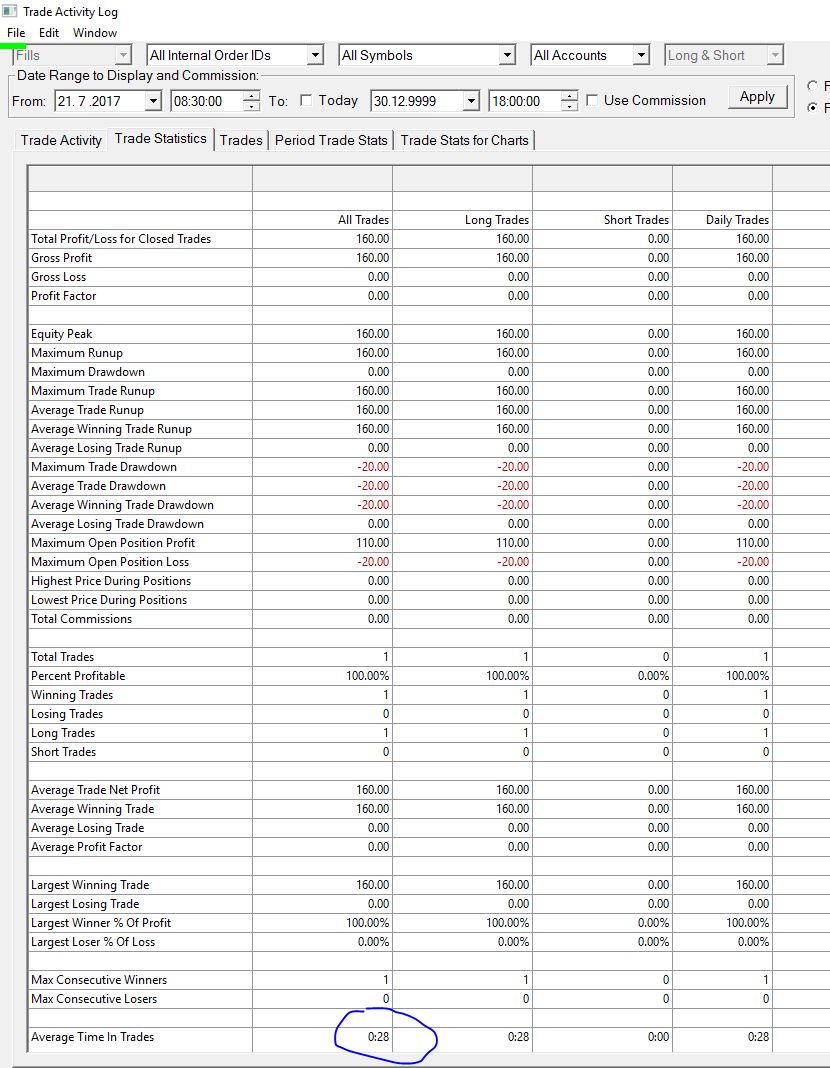
Task: Click Average Time In Trades Short Trades value
Action: [658, 1037]
